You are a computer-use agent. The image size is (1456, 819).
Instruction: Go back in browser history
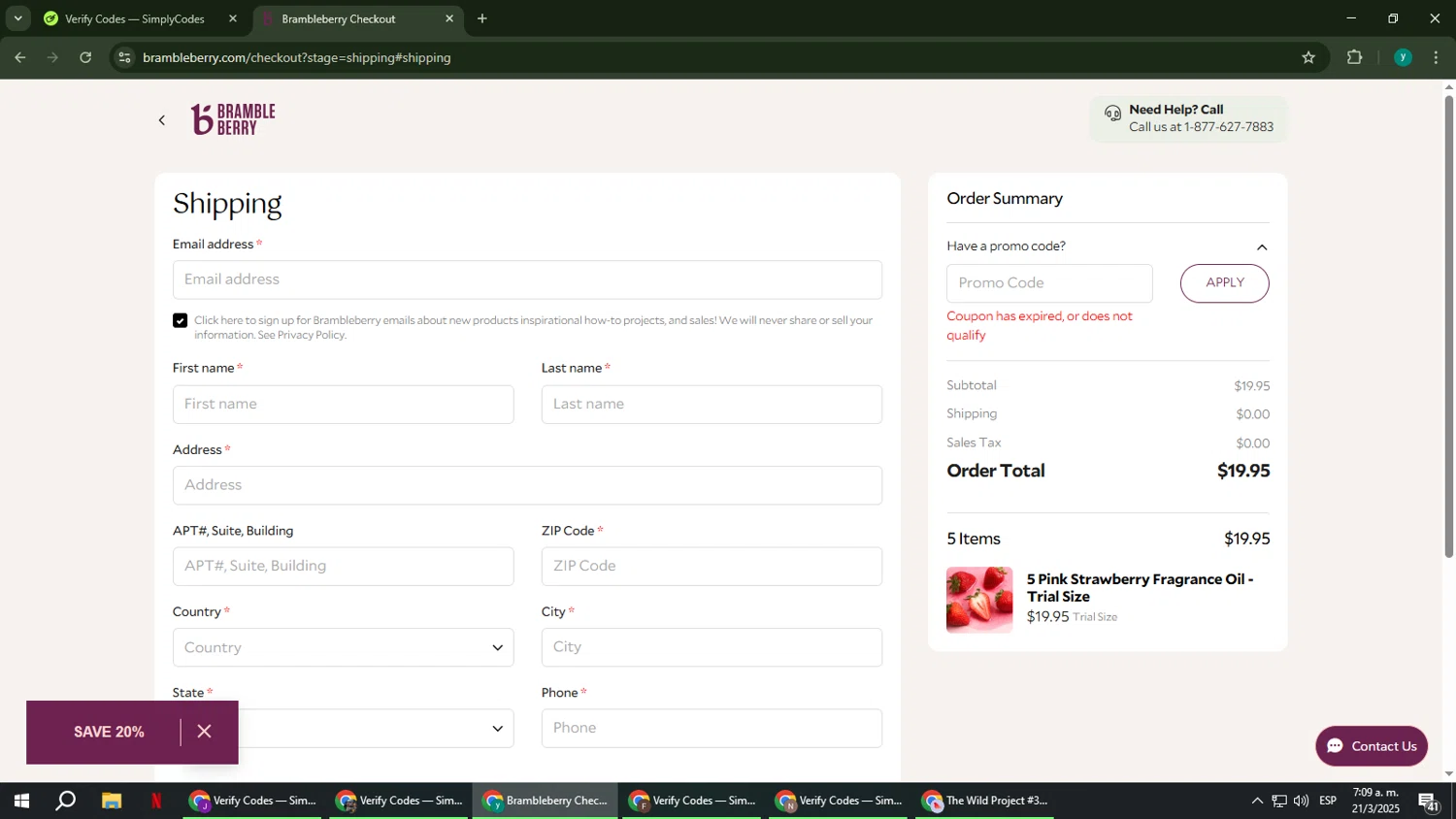(x=19, y=57)
